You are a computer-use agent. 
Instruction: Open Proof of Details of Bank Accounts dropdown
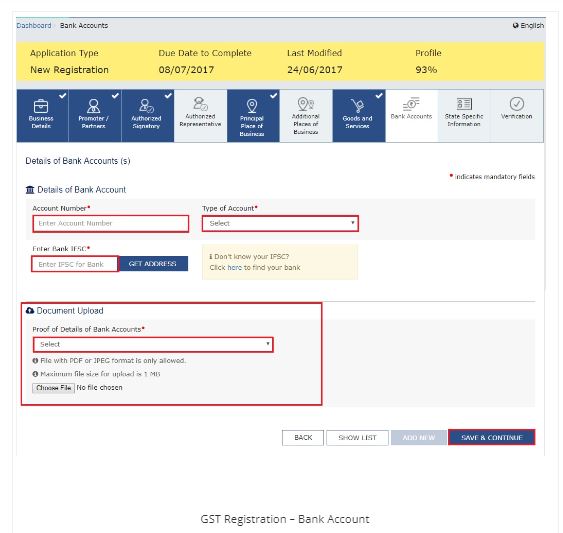pyautogui.click(x=153, y=344)
